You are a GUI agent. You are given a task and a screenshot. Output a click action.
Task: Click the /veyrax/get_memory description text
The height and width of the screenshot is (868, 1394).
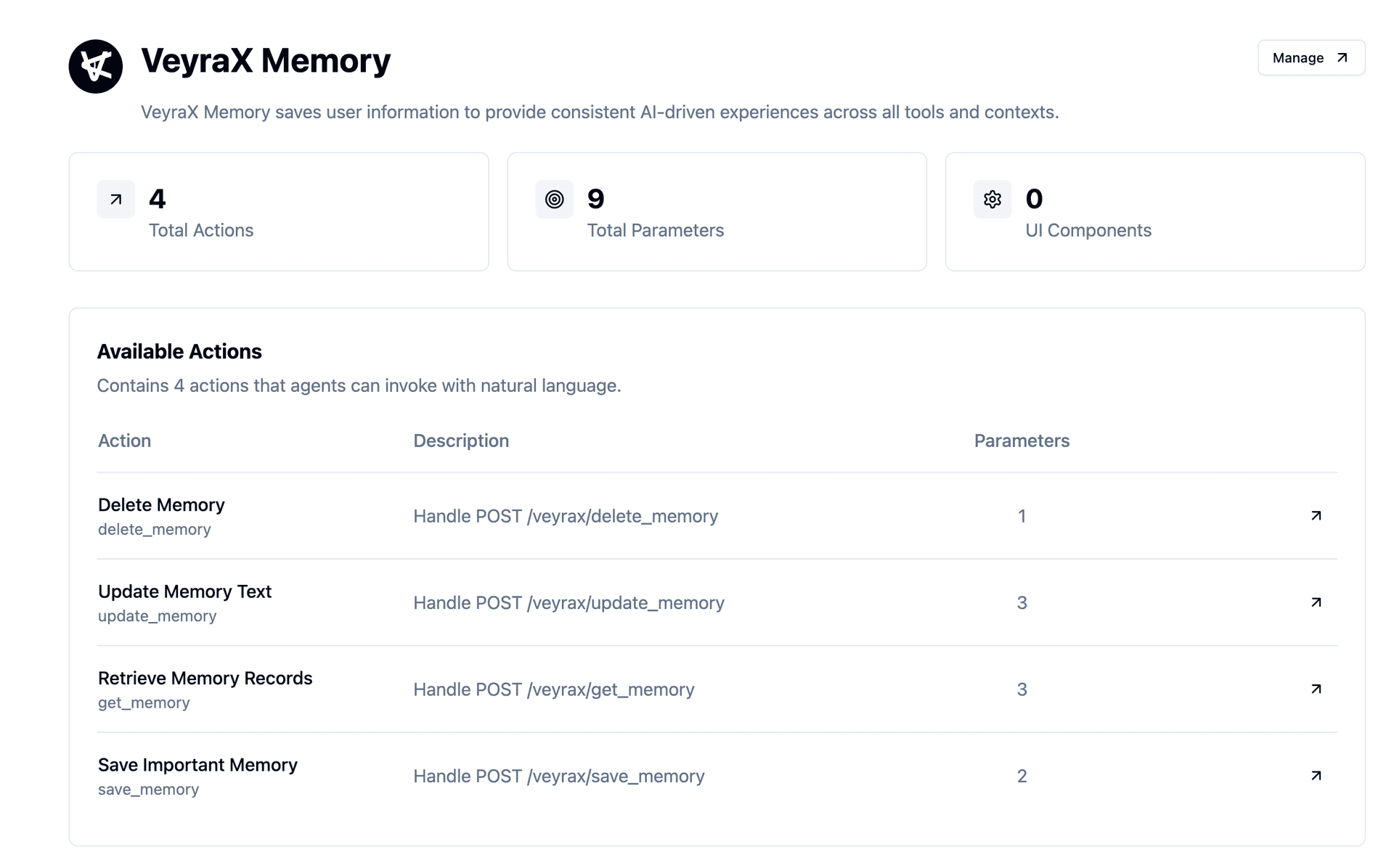(553, 689)
